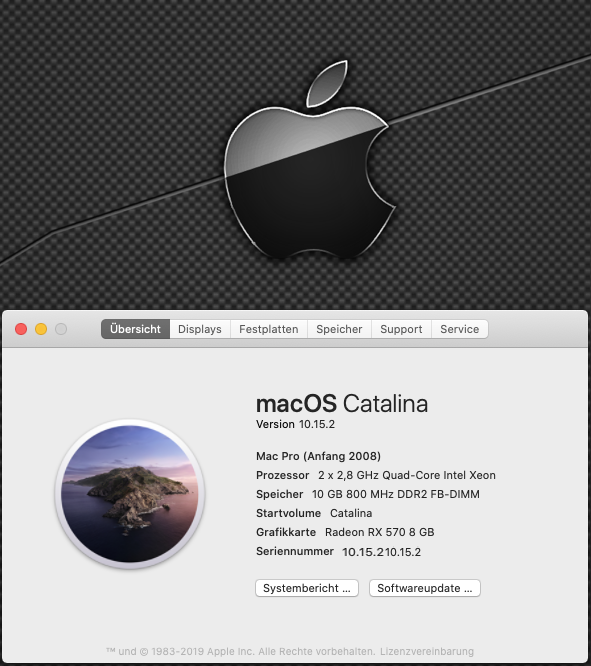Click the Seriennummer value text
This screenshot has width=591, height=666.
tap(382, 552)
